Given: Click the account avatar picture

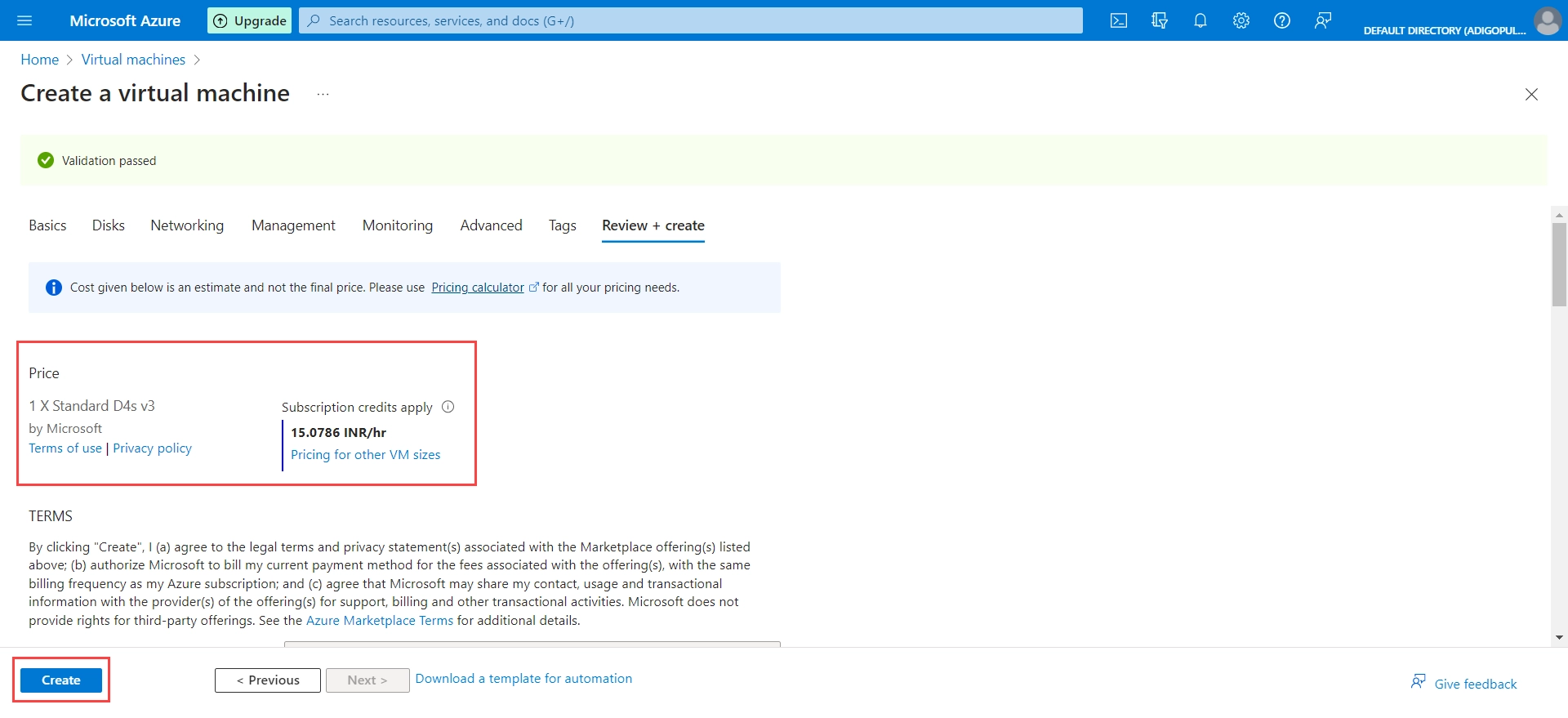Looking at the screenshot, I should click(x=1548, y=20).
